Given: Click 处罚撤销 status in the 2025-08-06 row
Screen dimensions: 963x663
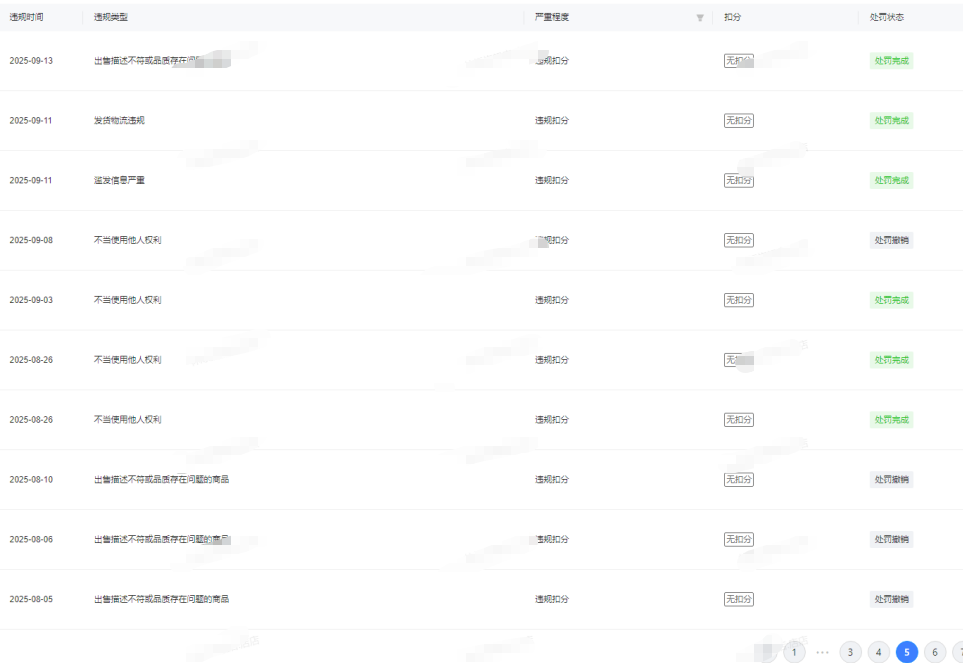Looking at the screenshot, I should (x=891, y=540).
